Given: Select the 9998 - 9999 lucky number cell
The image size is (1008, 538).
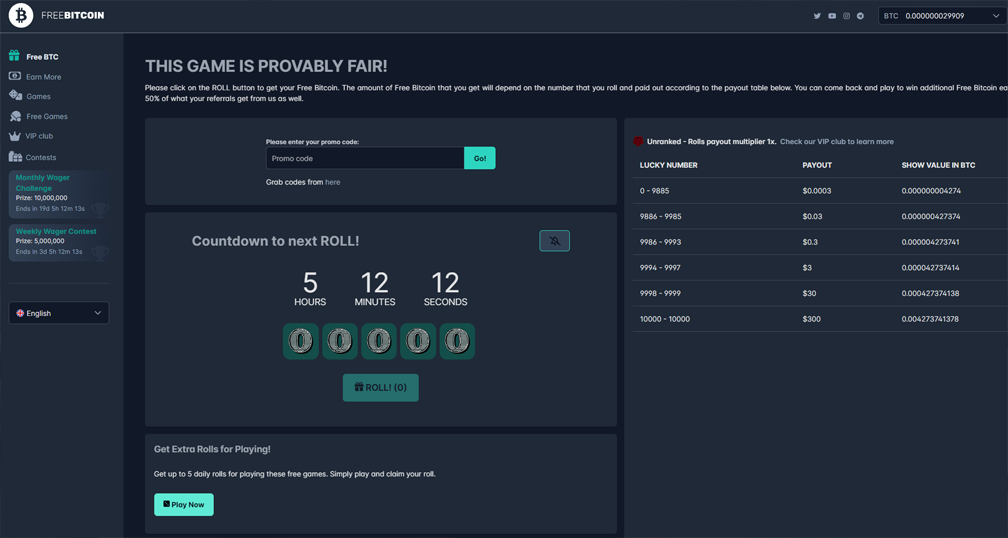Looking at the screenshot, I should tap(660, 293).
